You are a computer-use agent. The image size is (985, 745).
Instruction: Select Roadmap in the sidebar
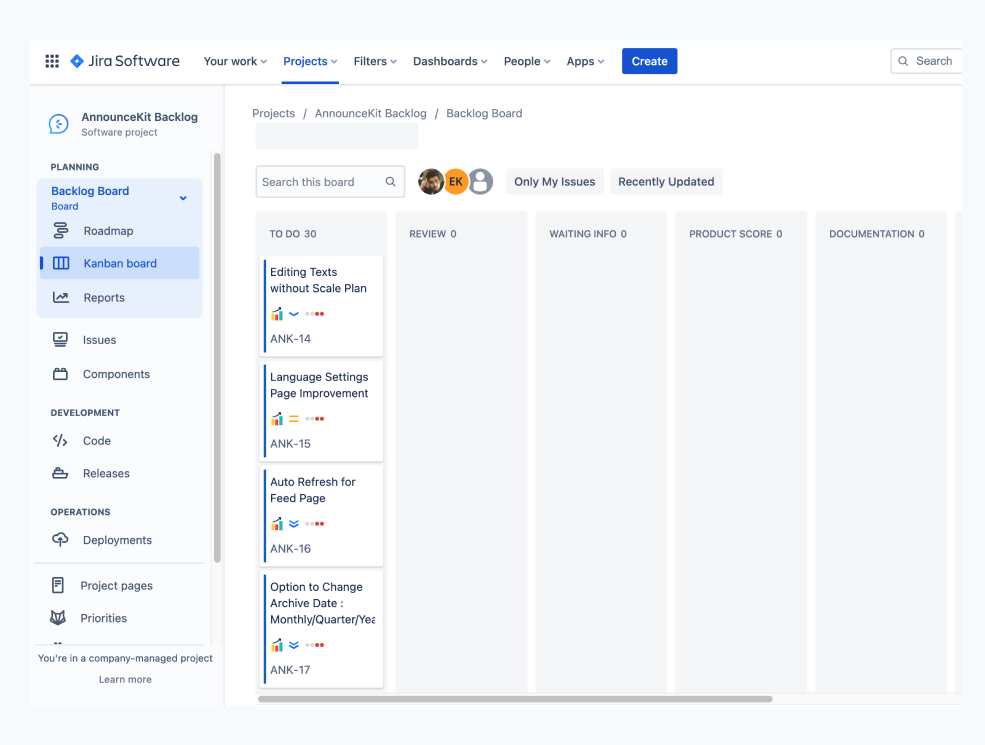pyautogui.click(x=119, y=231)
